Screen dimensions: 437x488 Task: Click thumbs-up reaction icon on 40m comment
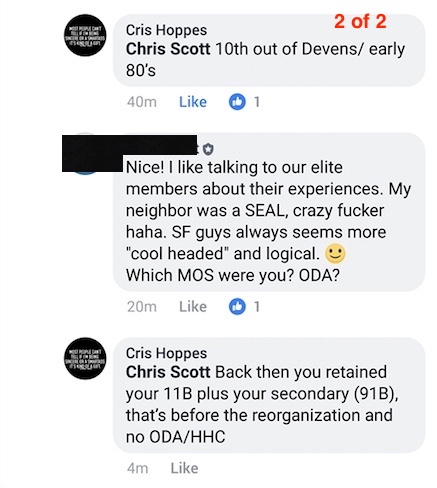point(237,102)
